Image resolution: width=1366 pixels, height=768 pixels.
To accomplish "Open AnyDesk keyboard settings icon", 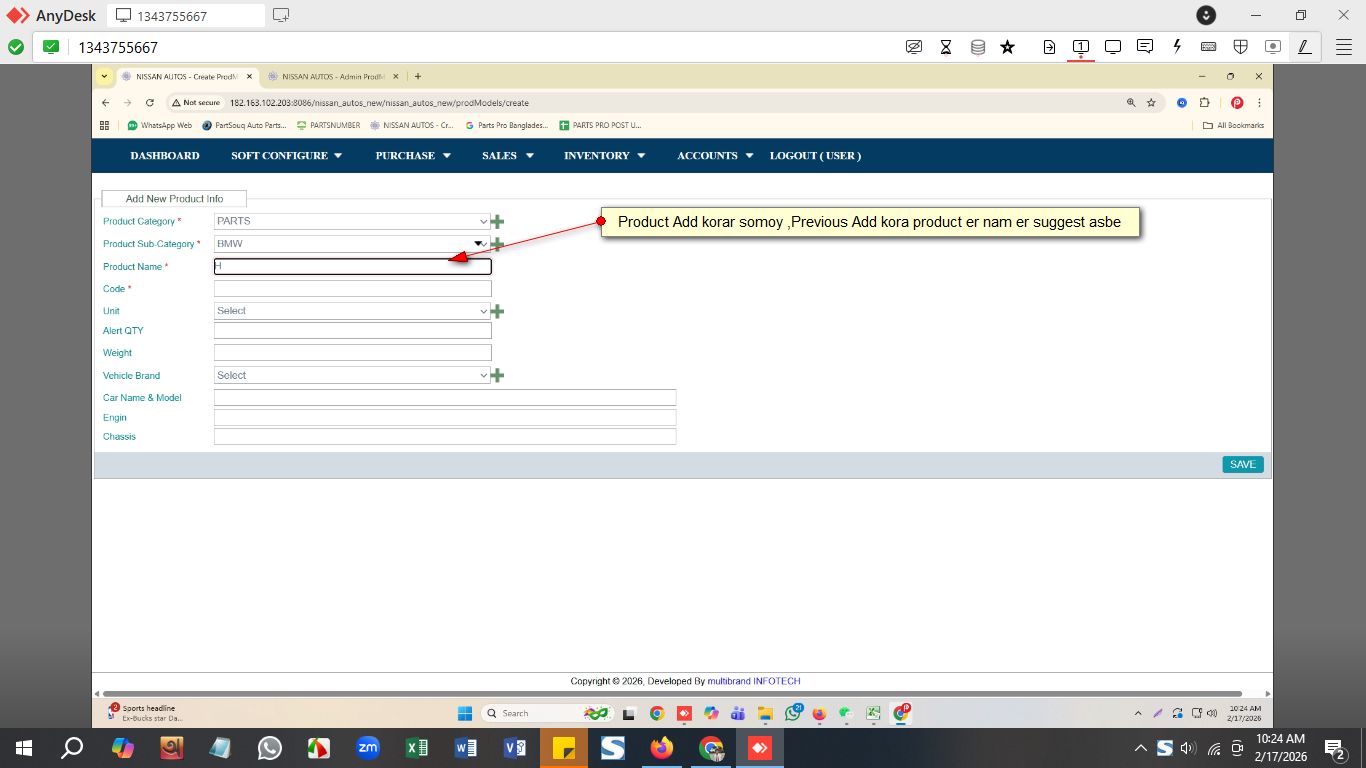I will [x=1208, y=47].
